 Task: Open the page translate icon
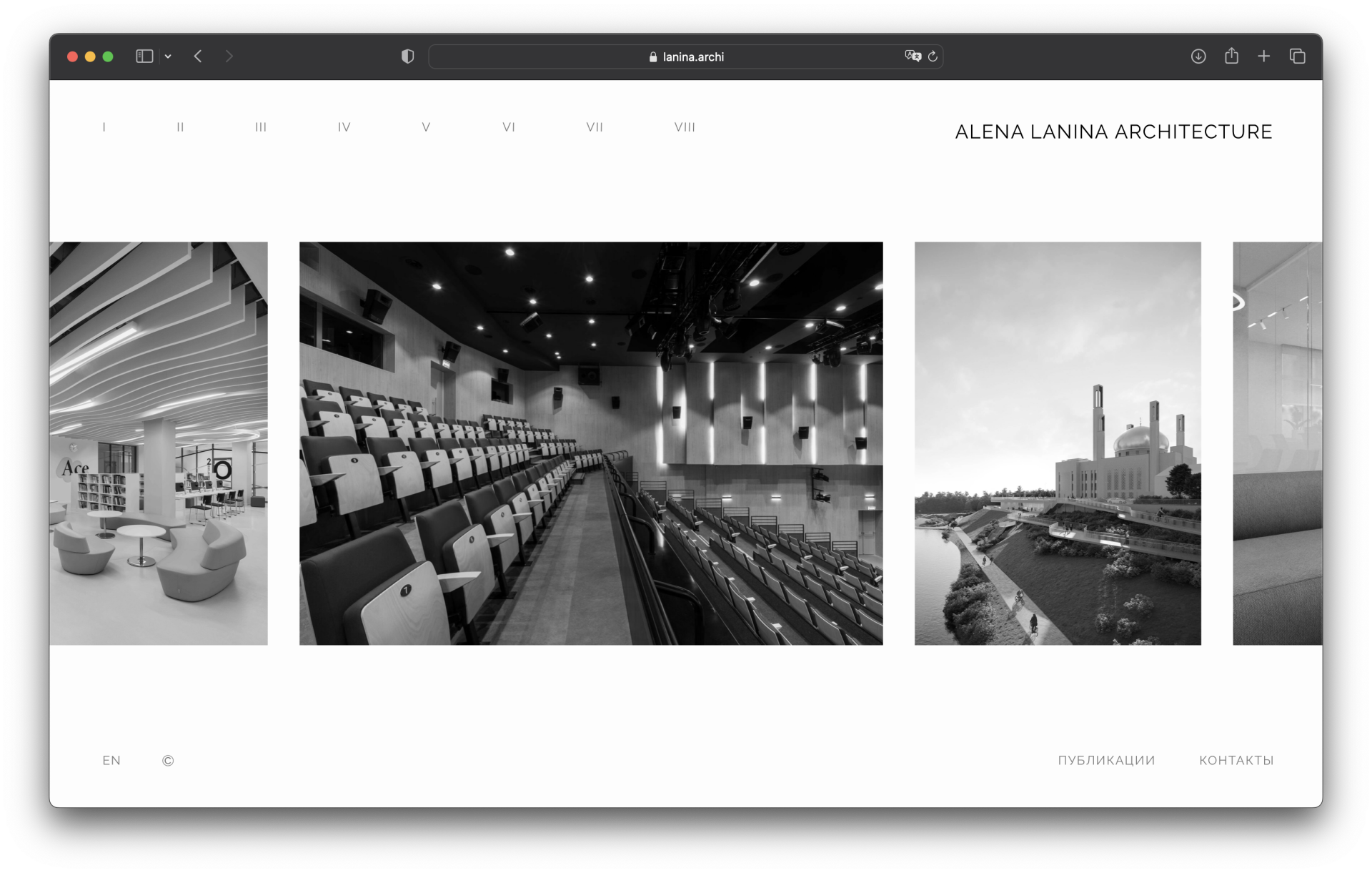(913, 56)
